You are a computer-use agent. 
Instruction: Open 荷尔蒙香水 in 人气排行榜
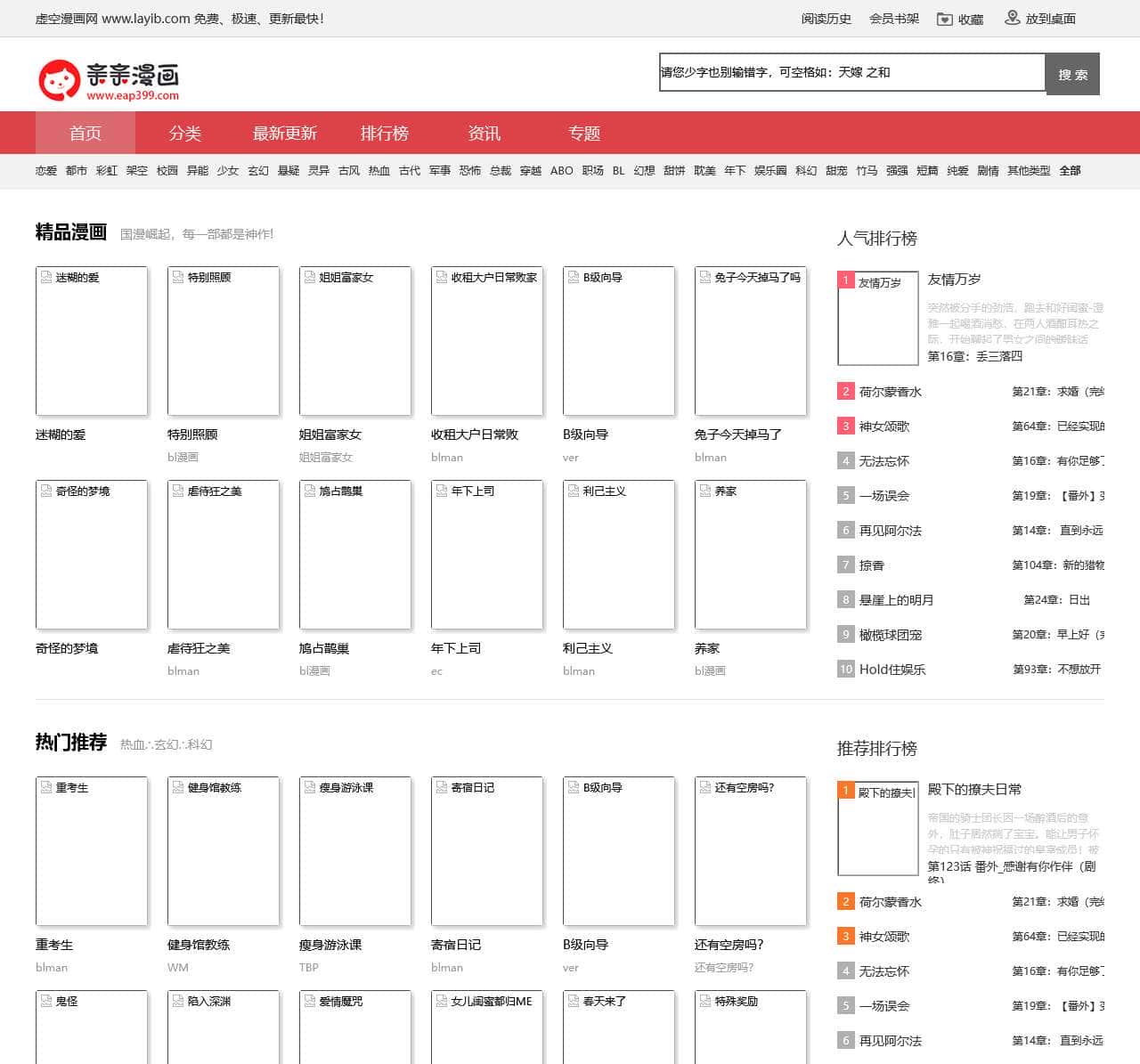pyautogui.click(x=890, y=392)
